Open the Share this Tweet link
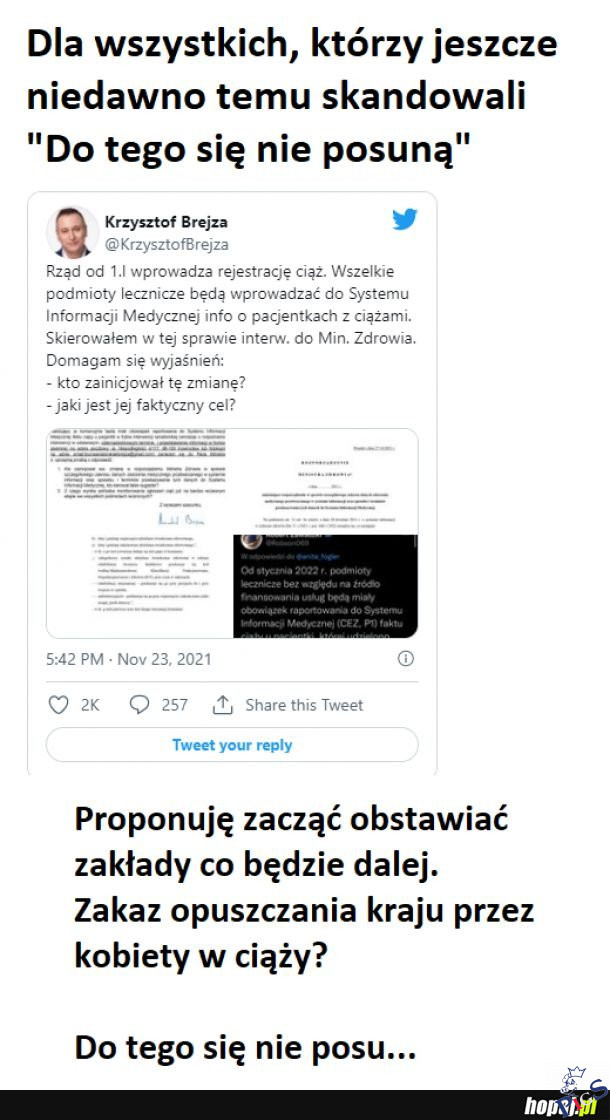This screenshot has height=1120, width=610. click(x=304, y=705)
